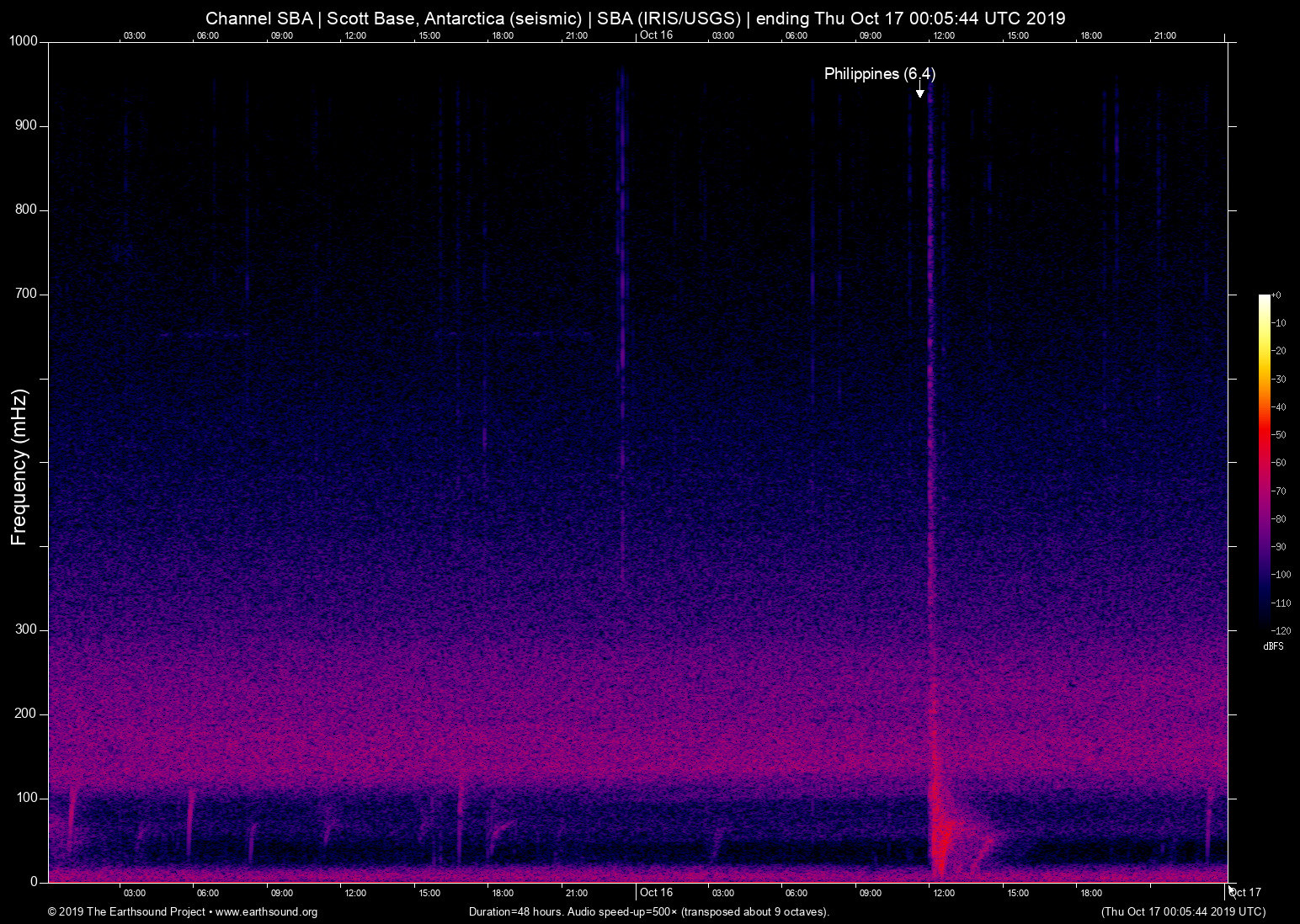
Task: Click the bottom-right timestamp in parentheses
Action: (x=1183, y=912)
